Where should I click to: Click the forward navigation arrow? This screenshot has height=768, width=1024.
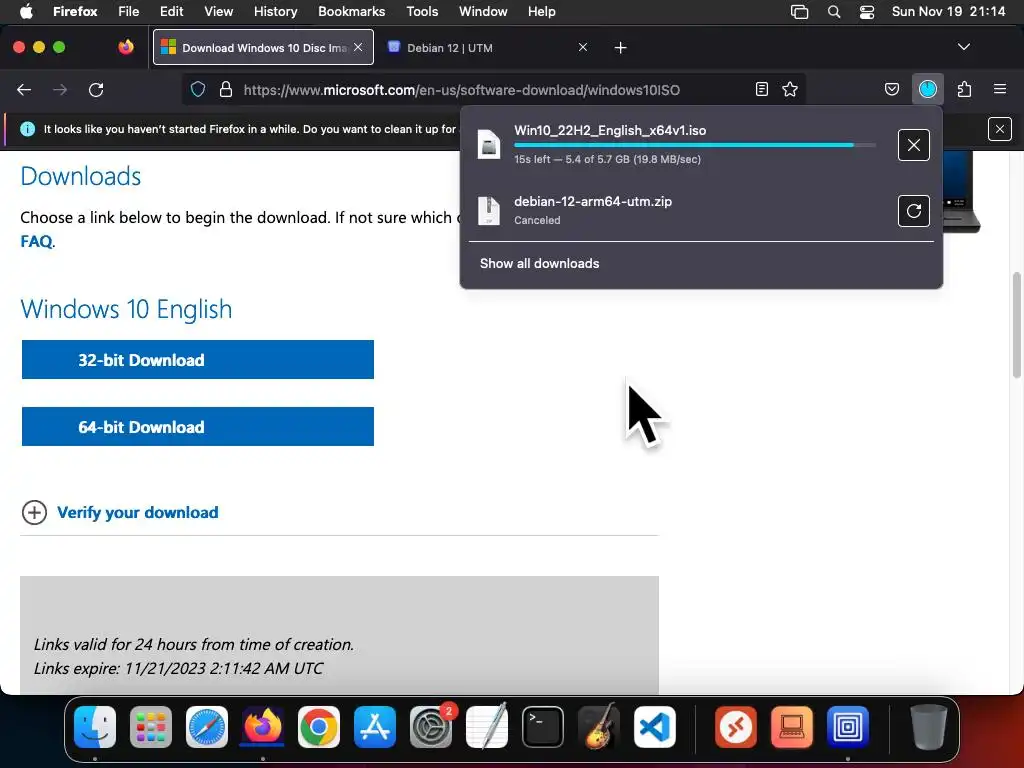point(60,89)
